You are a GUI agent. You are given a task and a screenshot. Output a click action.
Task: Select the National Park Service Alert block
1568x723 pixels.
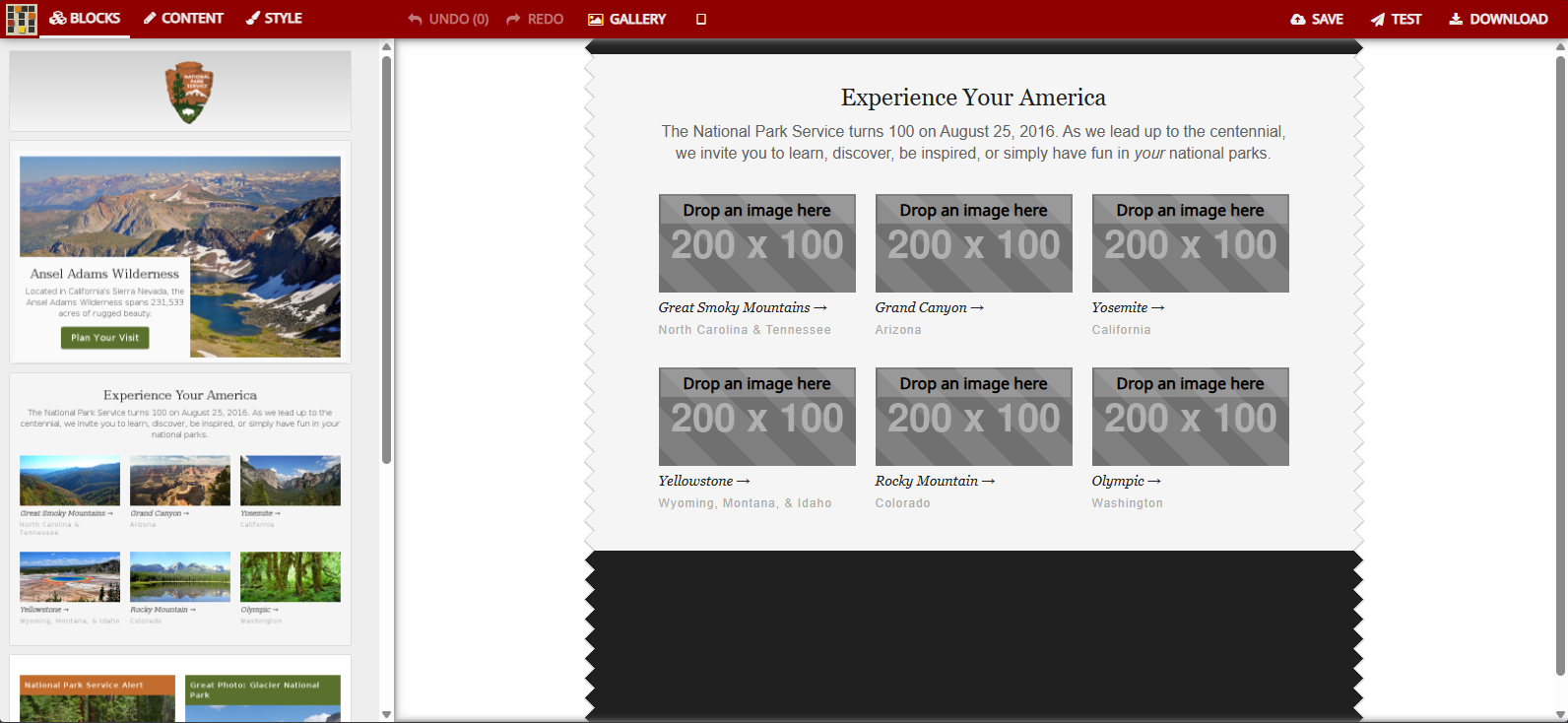pos(98,698)
